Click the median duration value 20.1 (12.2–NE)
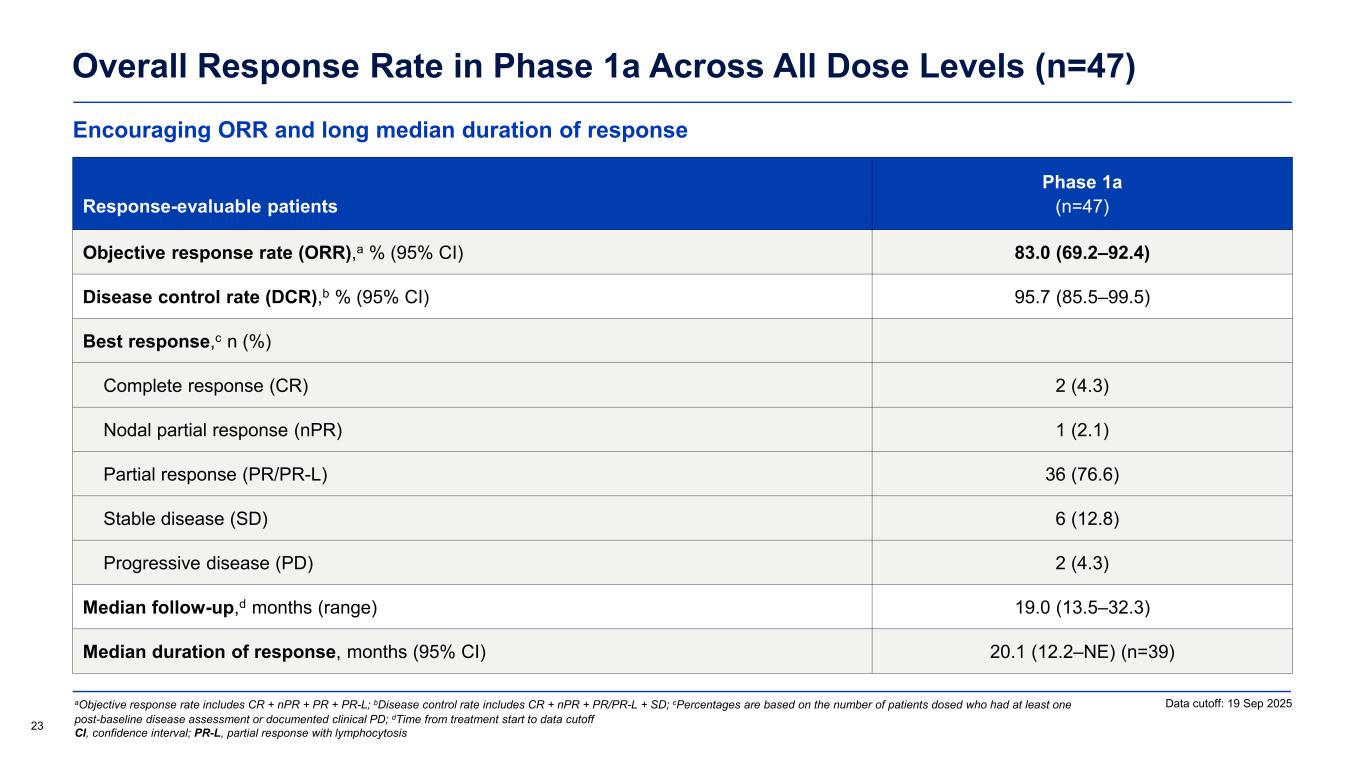Viewport: 1365px width, 768px height. point(1082,652)
